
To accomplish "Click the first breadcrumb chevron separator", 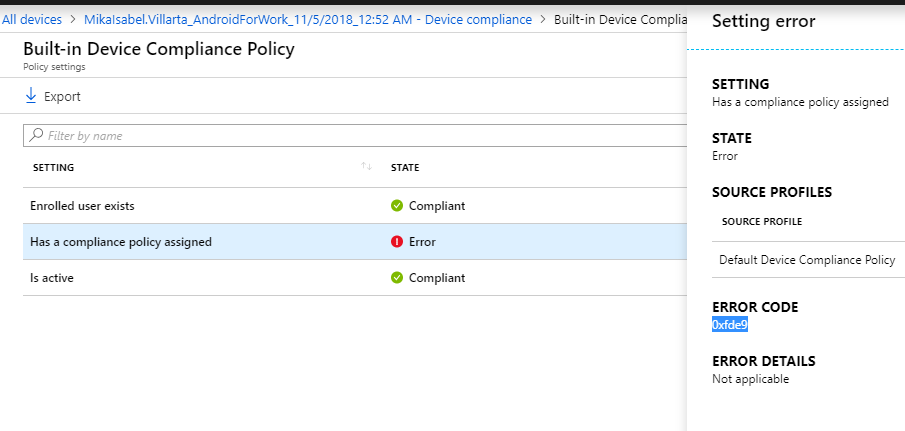I will tap(73, 19).
